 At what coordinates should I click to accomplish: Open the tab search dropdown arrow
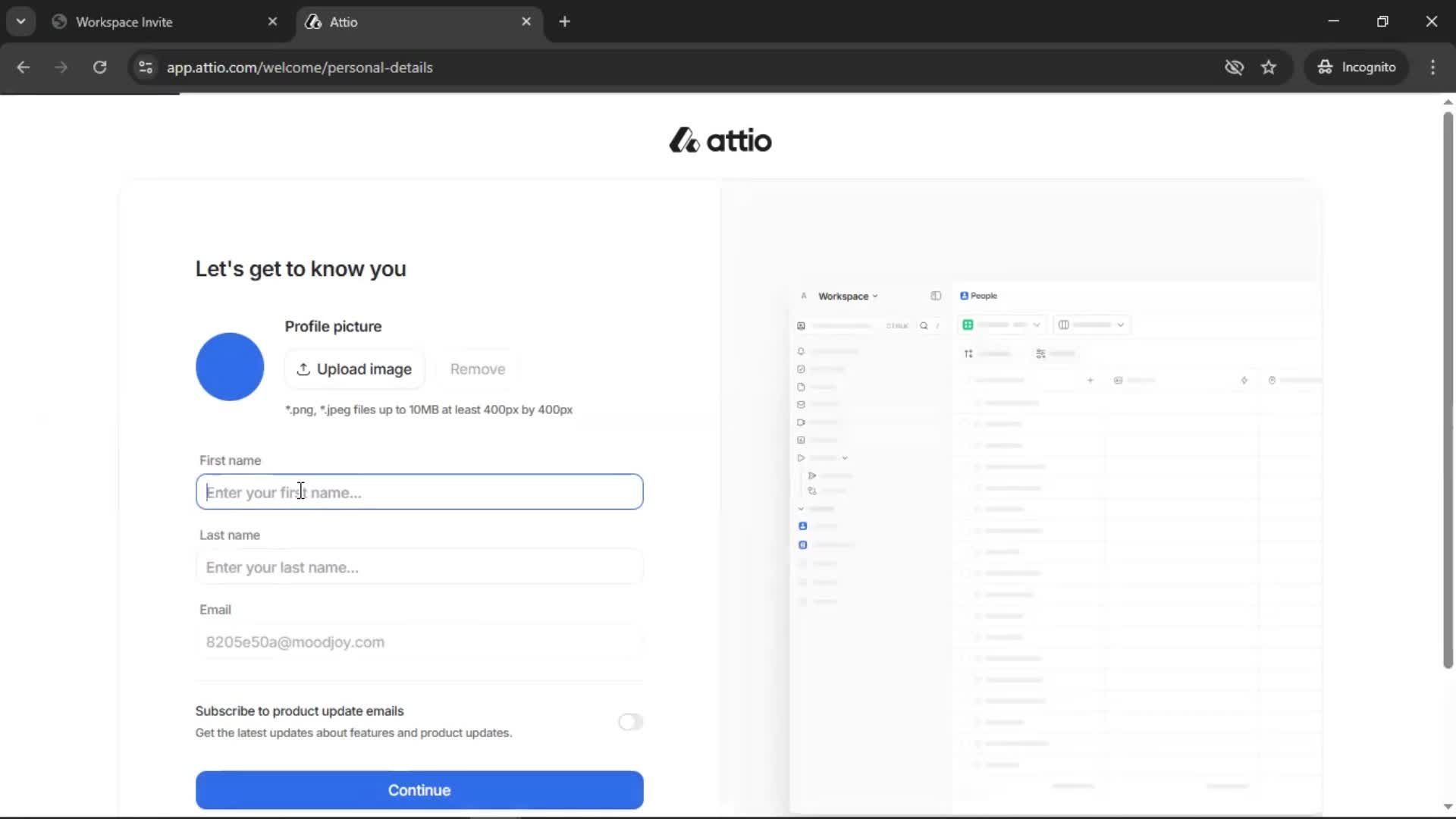(20, 22)
